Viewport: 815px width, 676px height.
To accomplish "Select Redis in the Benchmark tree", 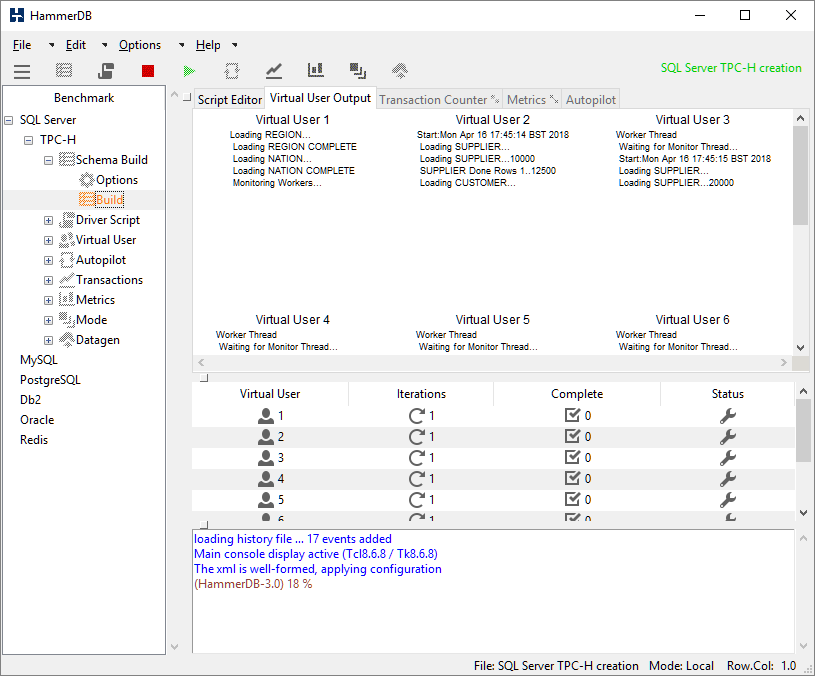I will (34, 440).
